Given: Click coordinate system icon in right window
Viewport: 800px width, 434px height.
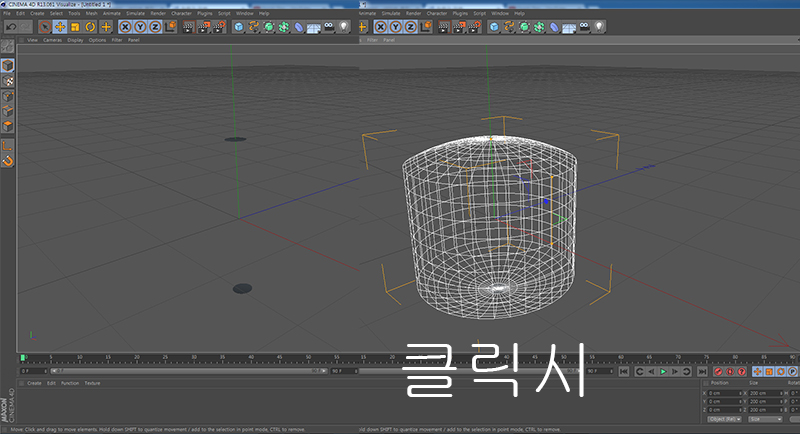Looking at the screenshot, I should coord(426,27).
